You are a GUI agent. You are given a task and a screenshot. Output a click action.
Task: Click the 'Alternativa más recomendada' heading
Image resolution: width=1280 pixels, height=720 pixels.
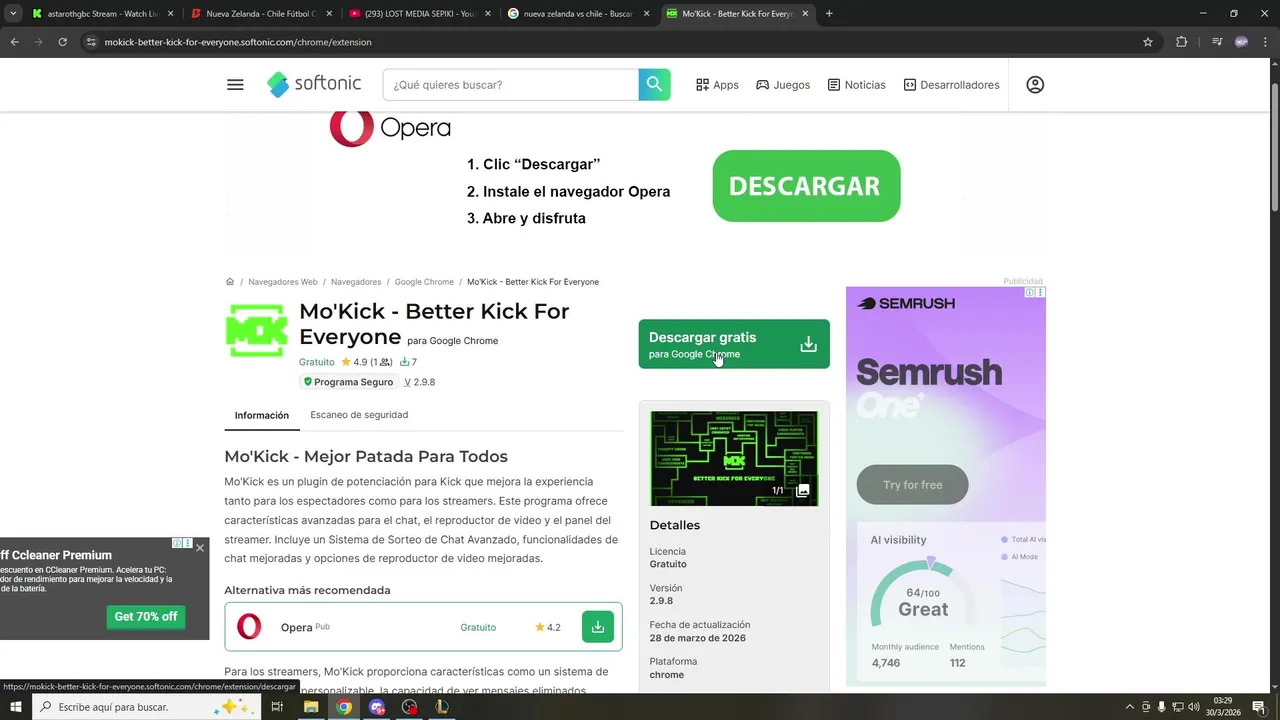[307, 590]
